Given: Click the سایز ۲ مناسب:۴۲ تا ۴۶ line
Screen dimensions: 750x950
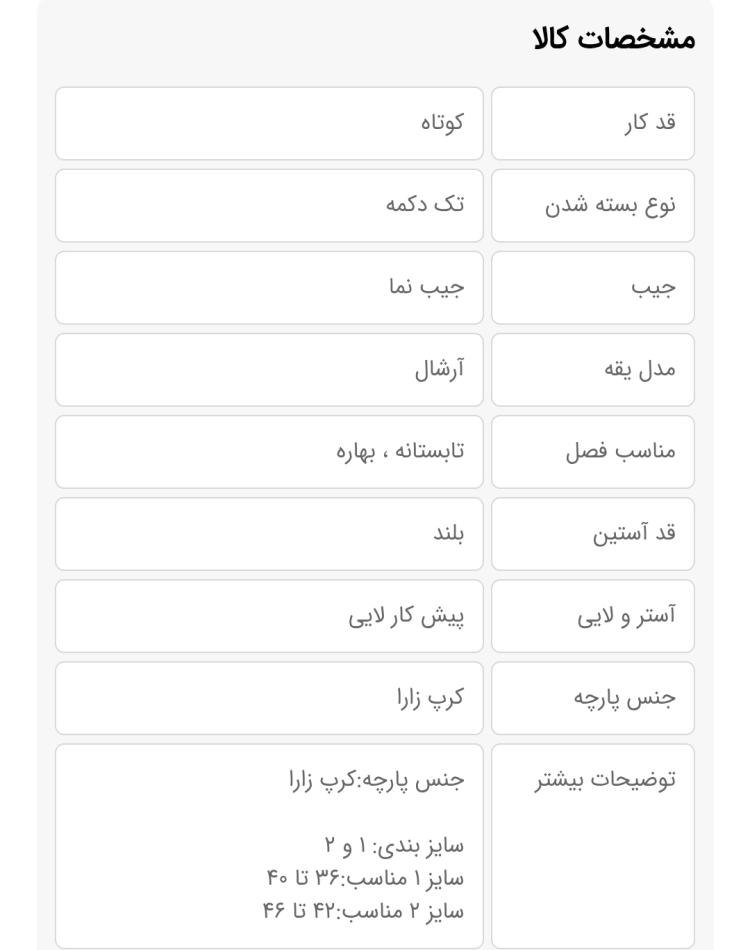Looking at the screenshot, I should pyautogui.click(x=363, y=911).
